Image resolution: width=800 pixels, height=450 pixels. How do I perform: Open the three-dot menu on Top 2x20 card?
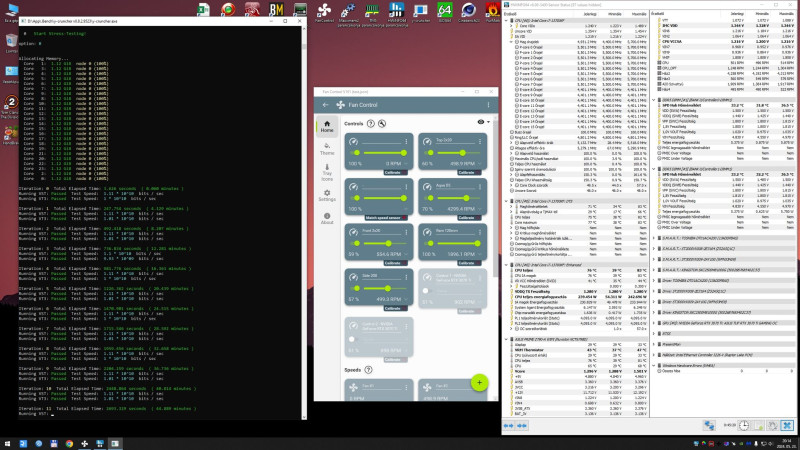pos(480,141)
